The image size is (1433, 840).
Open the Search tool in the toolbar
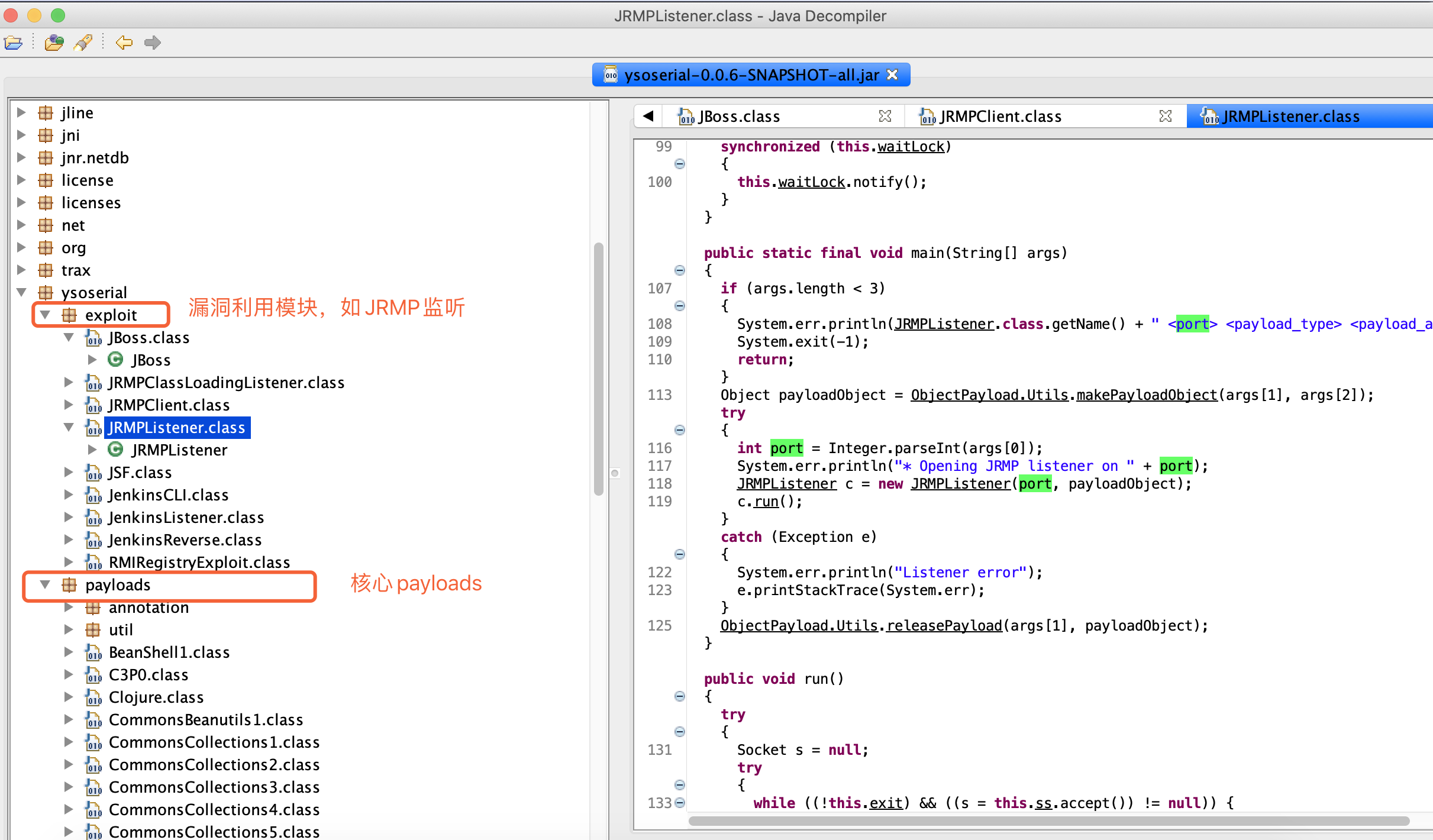(x=83, y=42)
